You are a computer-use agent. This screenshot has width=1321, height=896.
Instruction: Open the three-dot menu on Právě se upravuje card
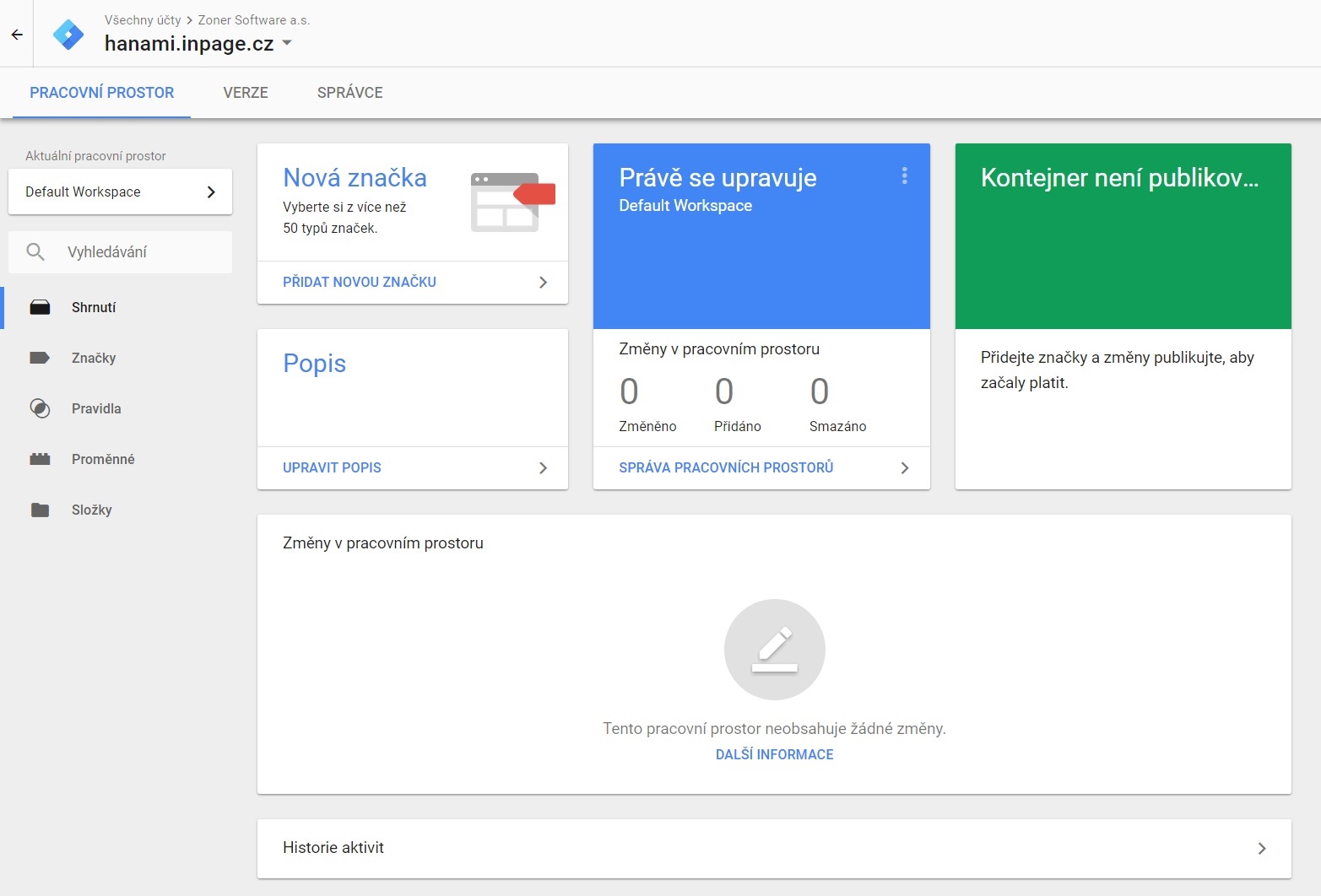905,175
